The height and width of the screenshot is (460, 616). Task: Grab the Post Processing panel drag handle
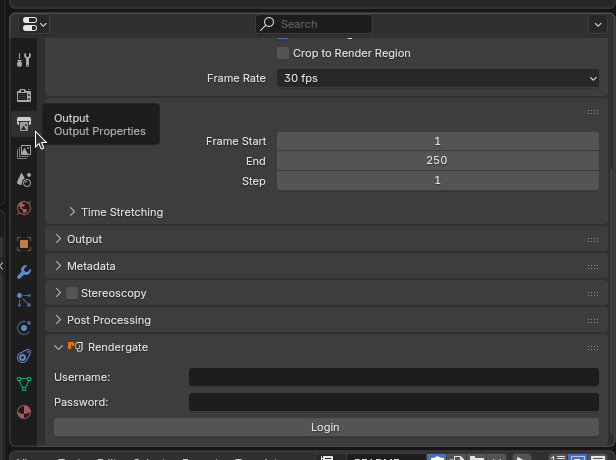[x=593, y=321]
